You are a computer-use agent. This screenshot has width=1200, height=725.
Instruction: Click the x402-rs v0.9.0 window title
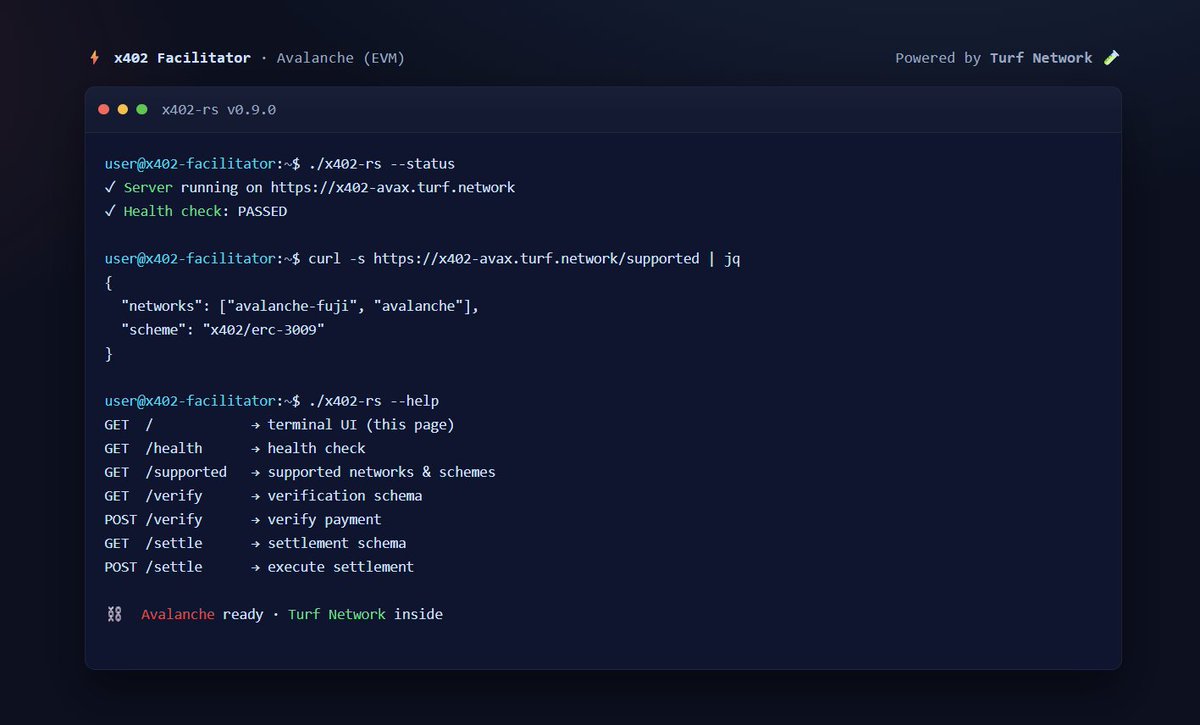tap(219, 110)
